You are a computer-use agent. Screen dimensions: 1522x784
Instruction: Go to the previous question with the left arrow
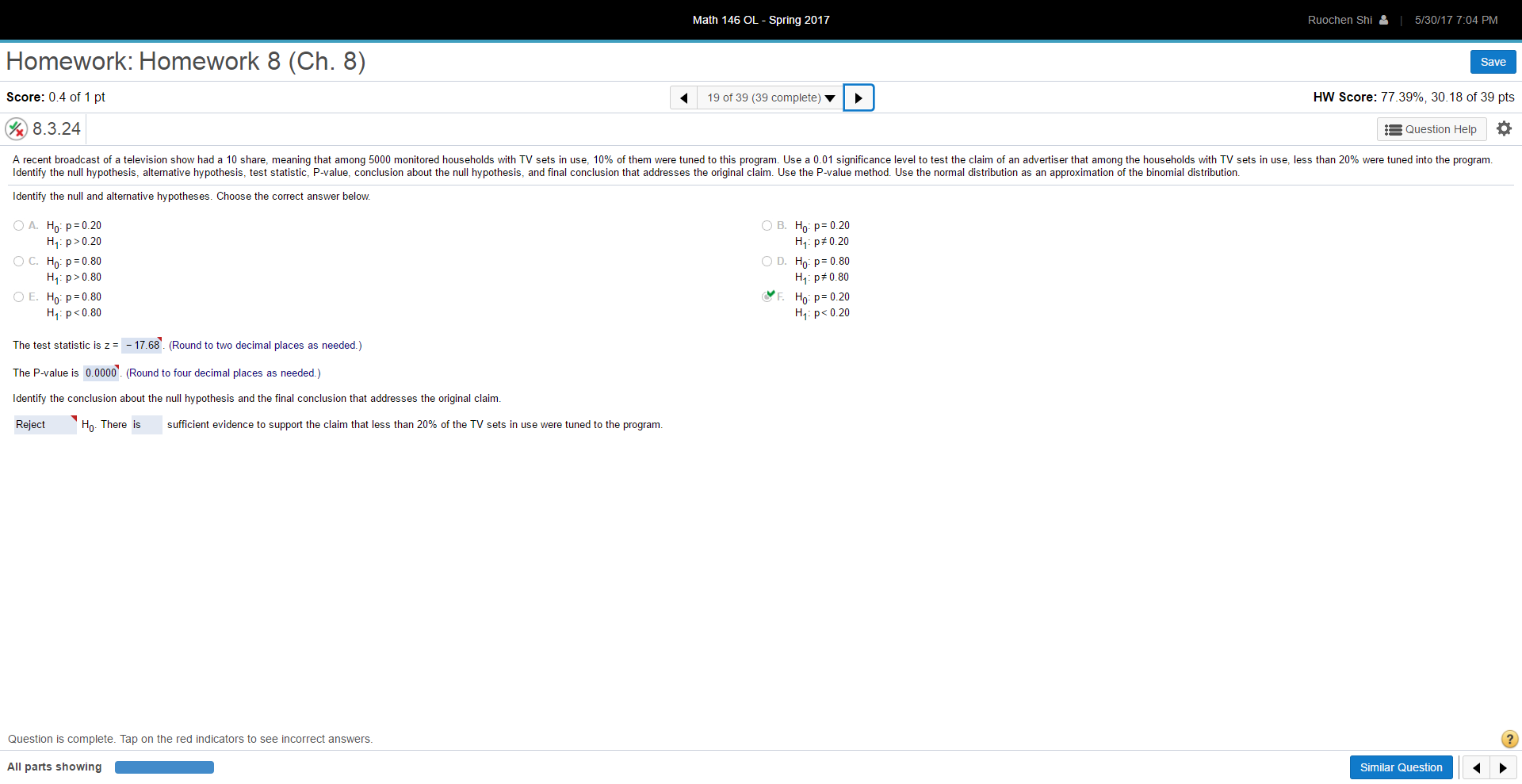(x=683, y=98)
